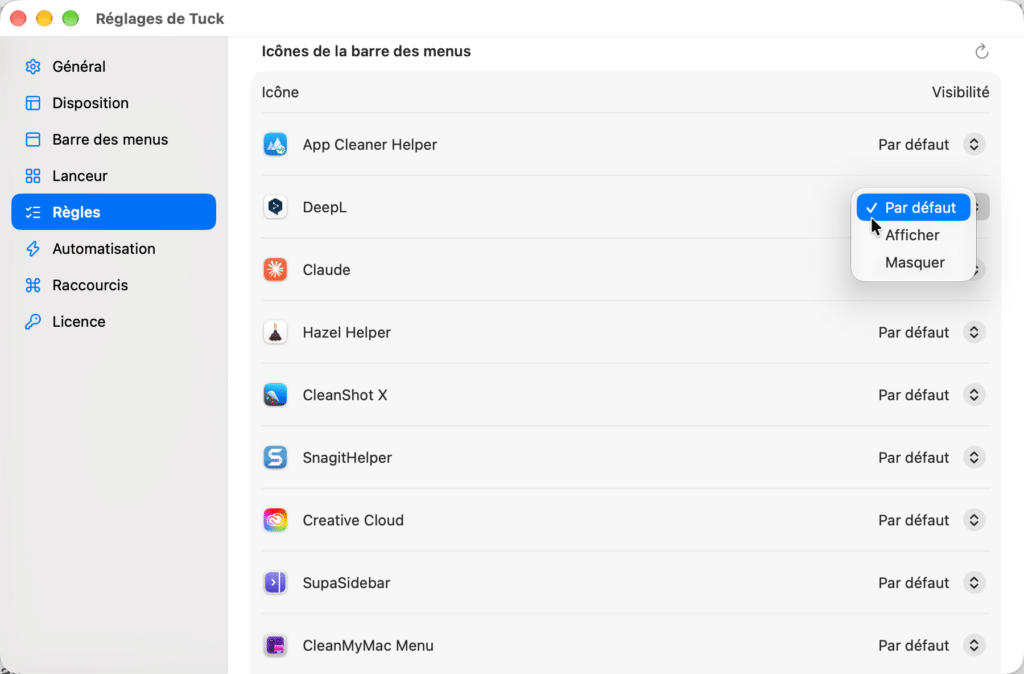The width and height of the screenshot is (1024, 674).
Task: Select the Règles sidebar section
Action: tap(114, 212)
